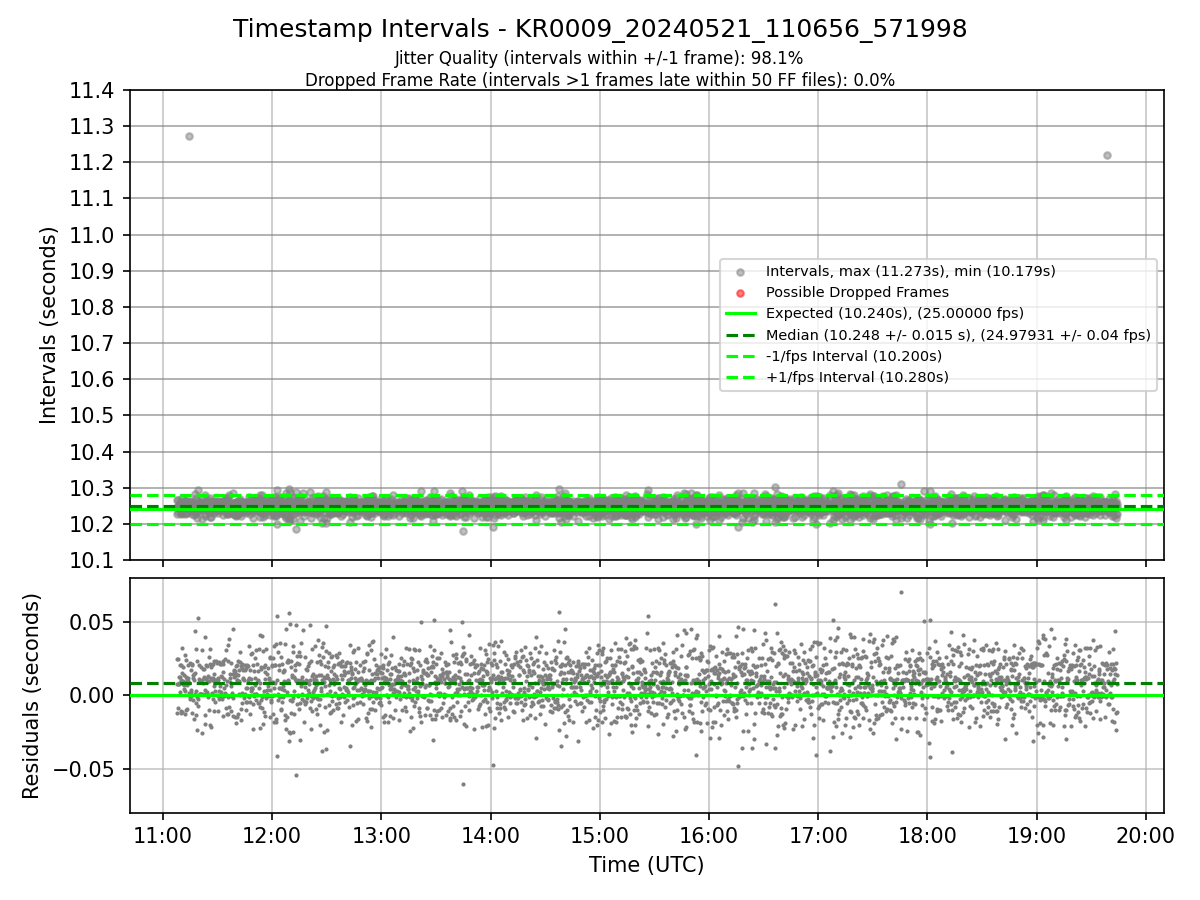1200x900 pixels.
Task: Click the lowest residual point near −0.06 seconds
Action: click(x=463, y=784)
